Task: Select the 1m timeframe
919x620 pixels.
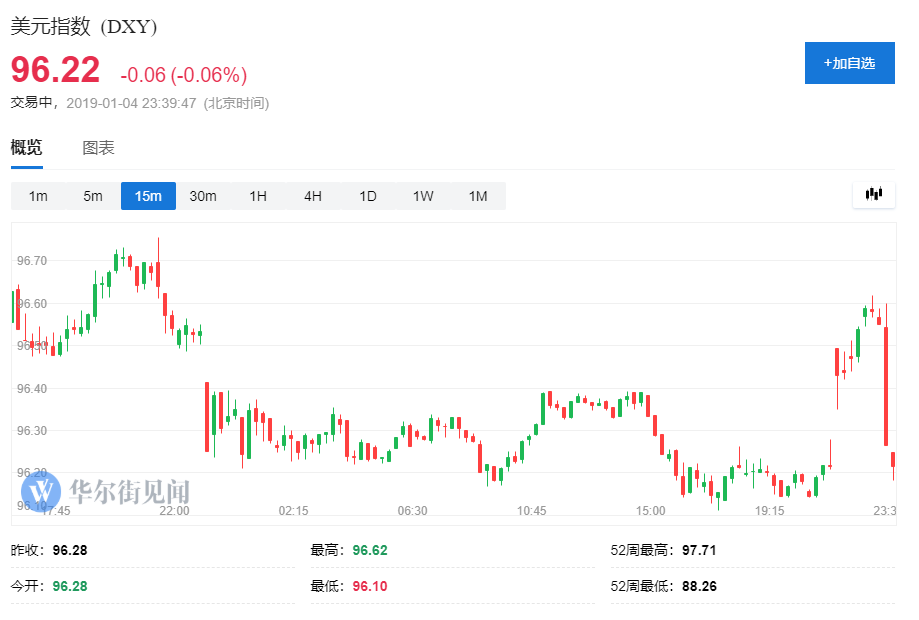Action: click(38, 196)
